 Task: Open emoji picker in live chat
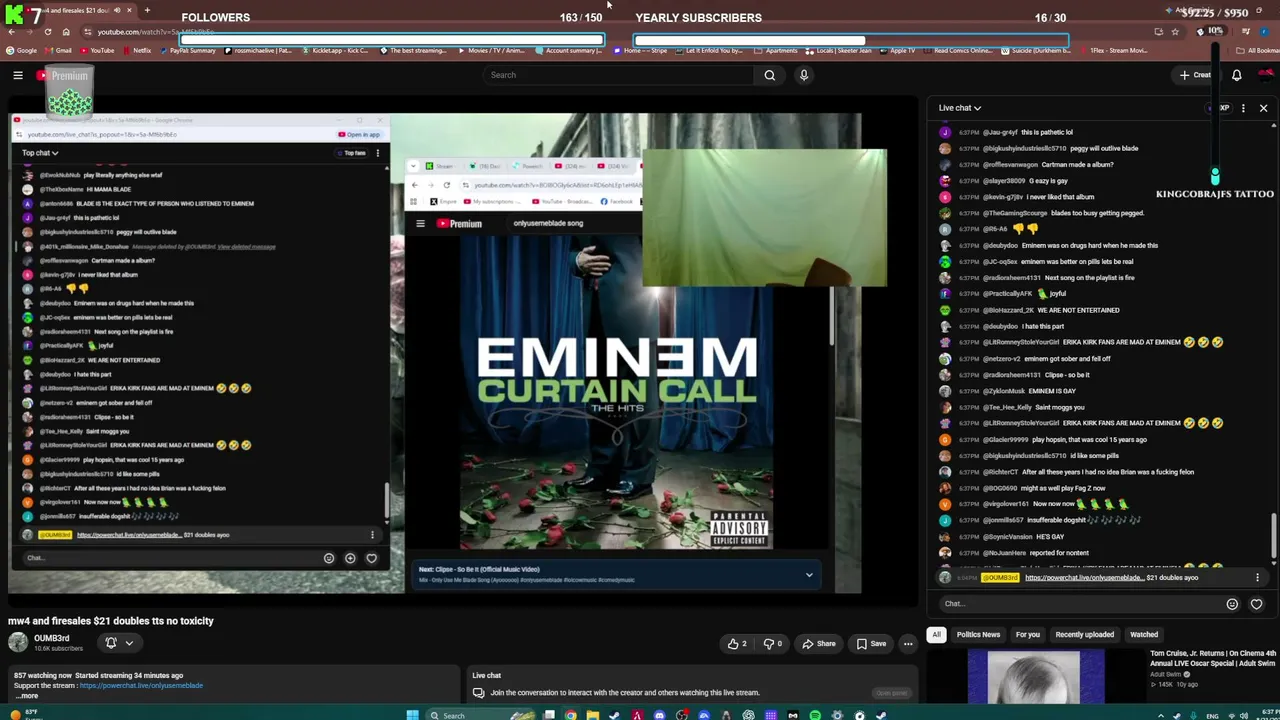click(1232, 604)
